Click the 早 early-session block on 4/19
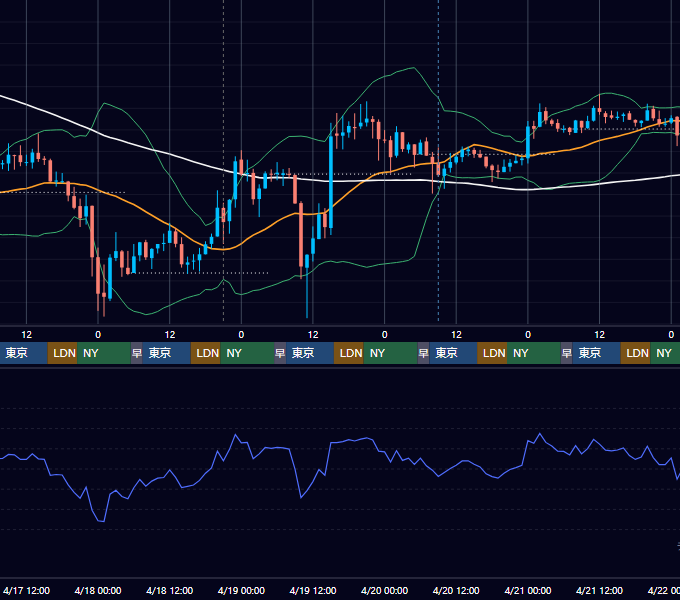Screen dimensions: 680x600 tap(280, 353)
